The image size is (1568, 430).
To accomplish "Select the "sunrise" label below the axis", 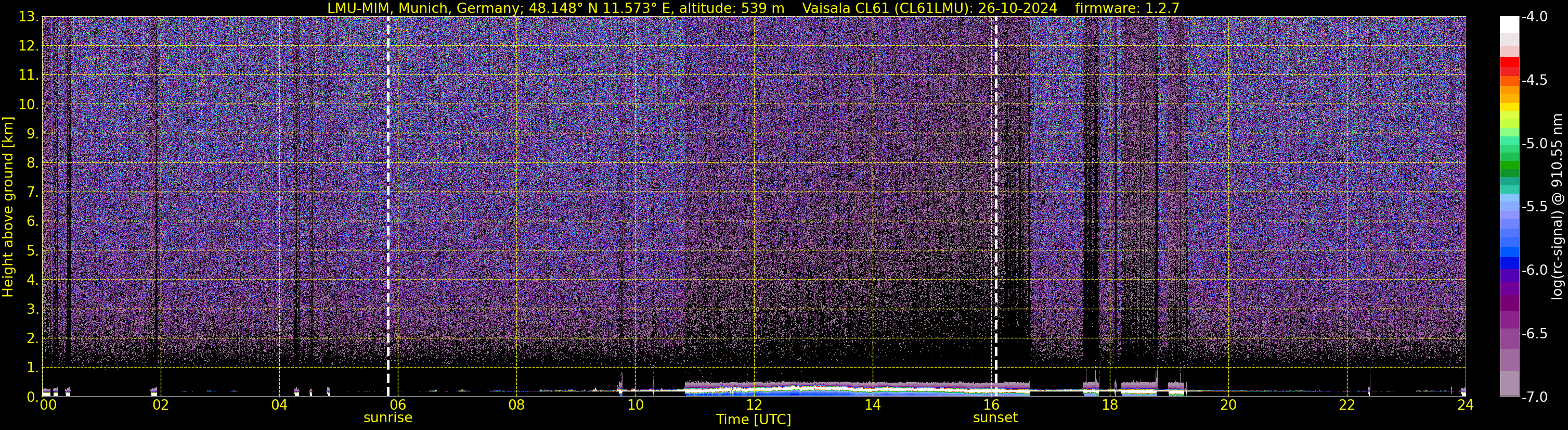I will coord(388,418).
